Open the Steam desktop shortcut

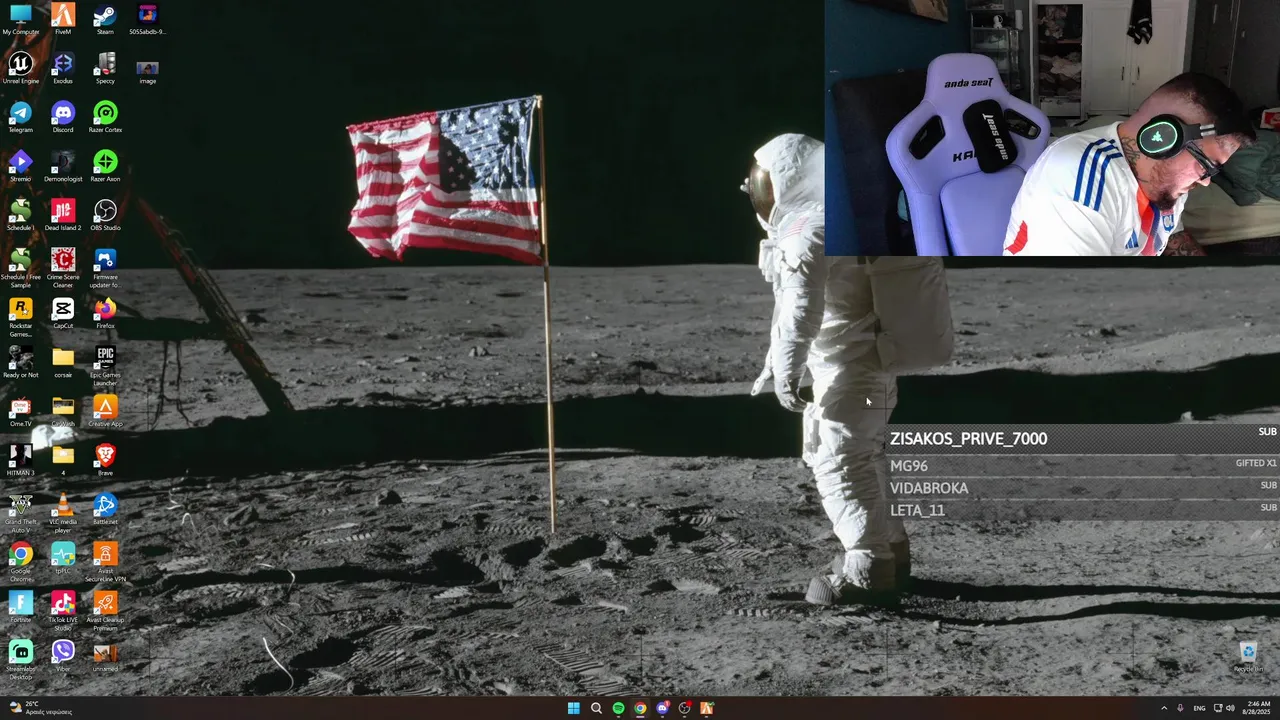pyautogui.click(x=105, y=19)
